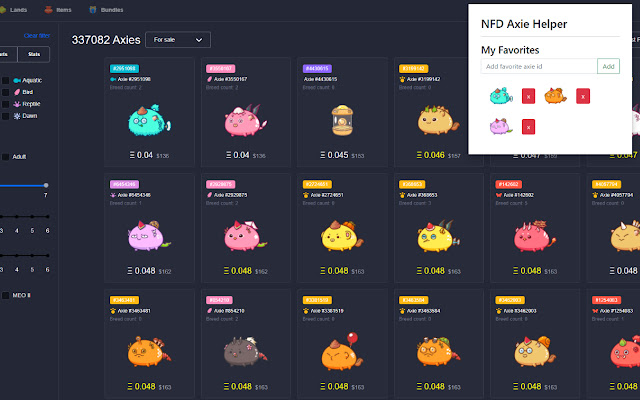Open the Axie #2951098 name link
Viewport: 640px width, 400px height.
click(x=134, y=79)
